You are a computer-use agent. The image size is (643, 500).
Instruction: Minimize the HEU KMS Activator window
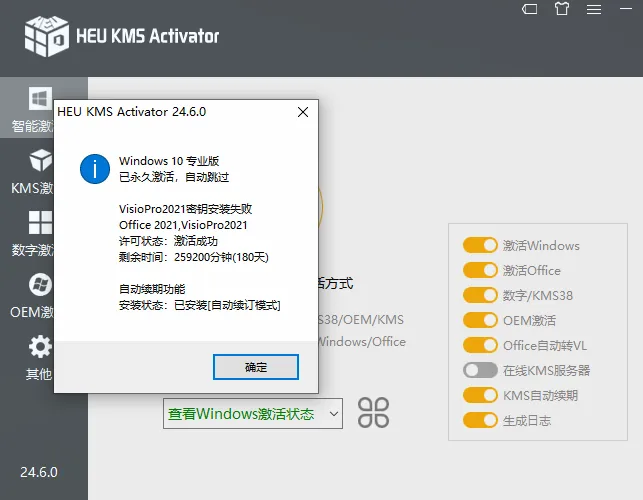click(x=626, y=8)
